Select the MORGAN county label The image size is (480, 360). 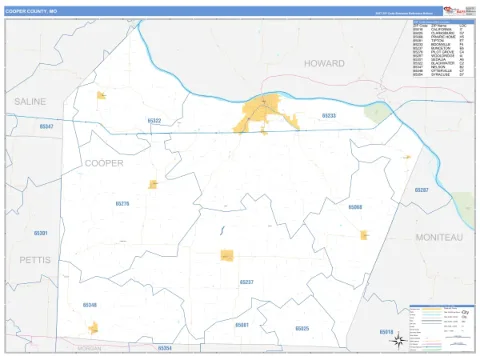pos(89,349)
